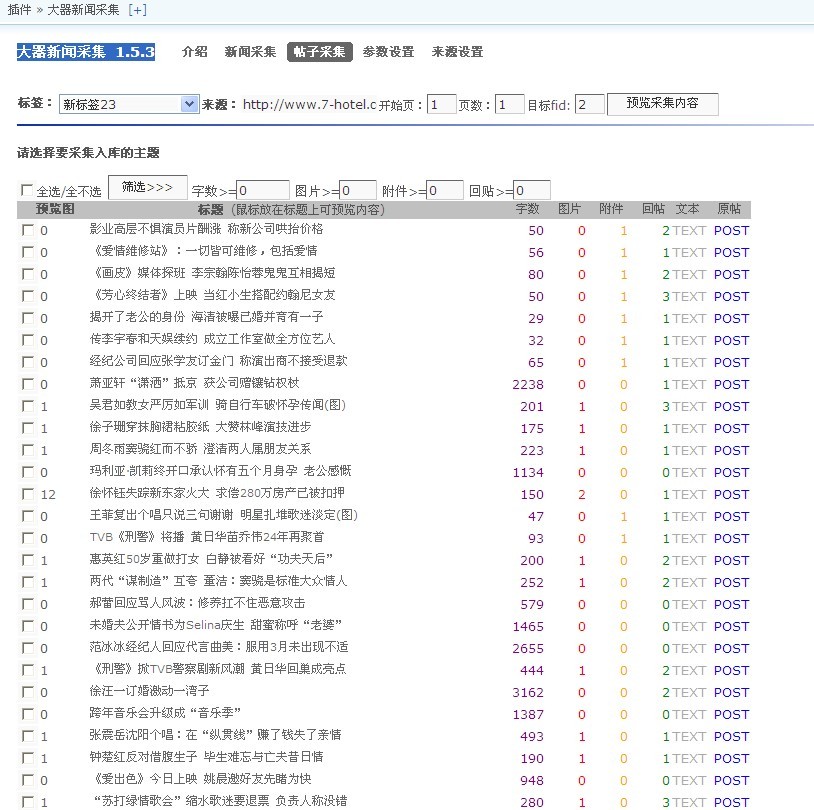Check the row 揭开了老公的身份
Image resolution: width=814 pixels, height=810 pixels.
(28, 318)
